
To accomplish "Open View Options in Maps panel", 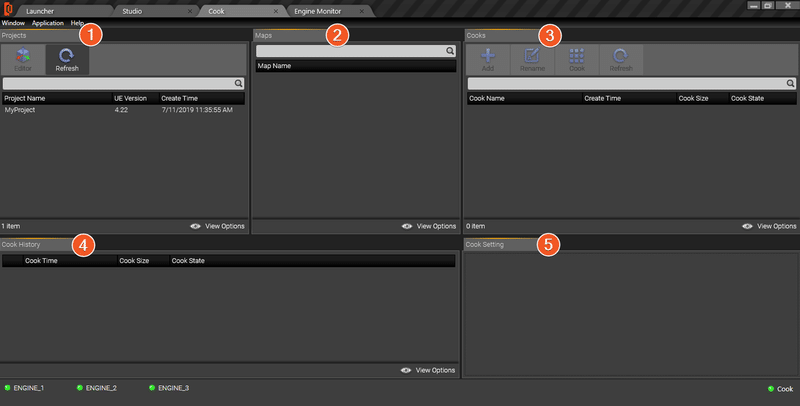I will click(429, 226).
